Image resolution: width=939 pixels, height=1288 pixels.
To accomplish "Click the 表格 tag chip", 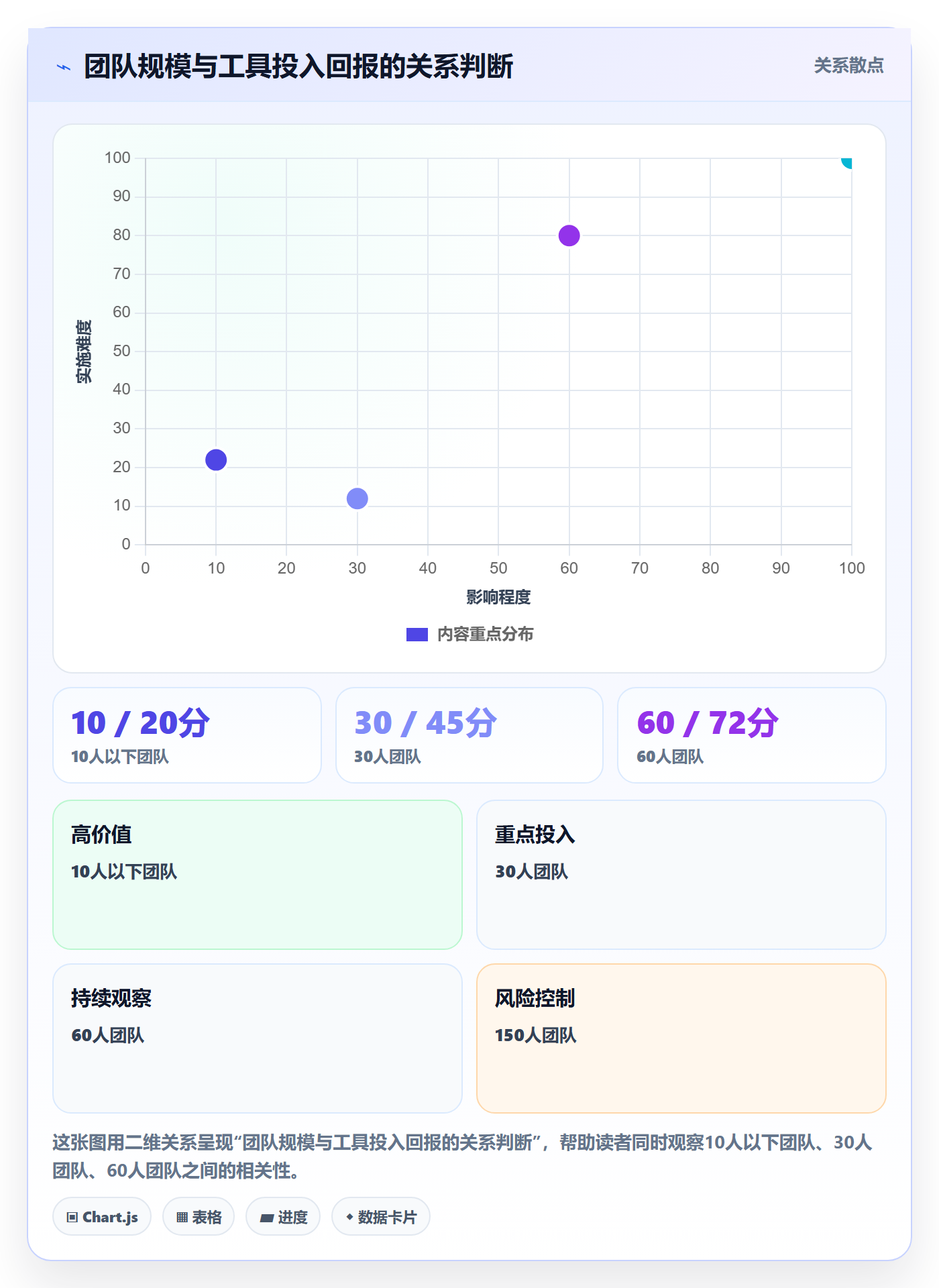I will click(x=199, y=1217).
